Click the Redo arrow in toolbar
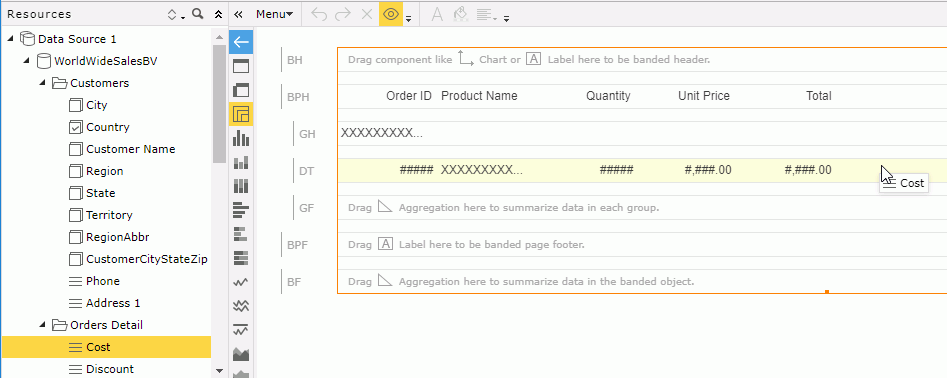Viewport: 947px width, 378px height. pos(342,14)
